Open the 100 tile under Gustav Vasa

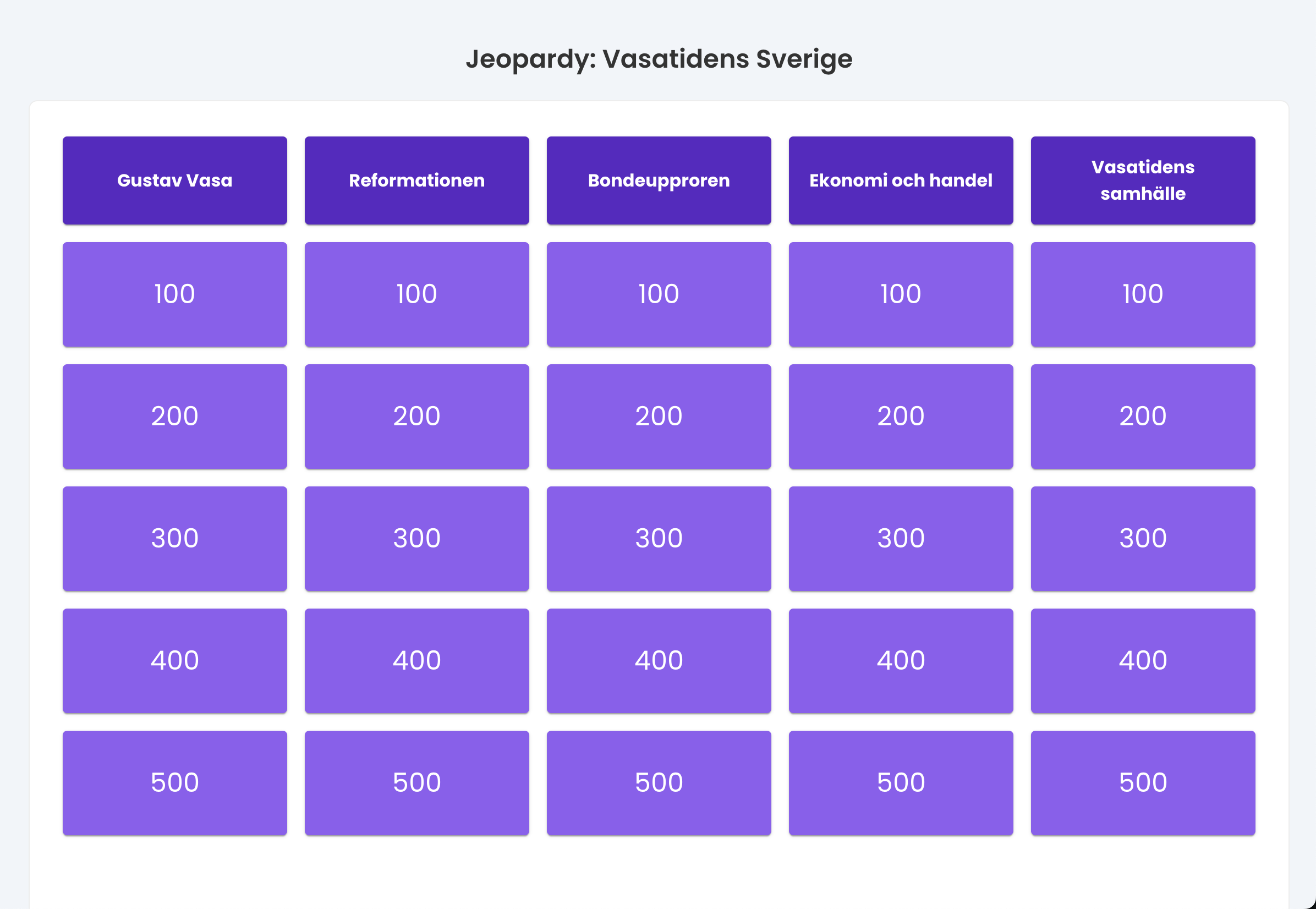click(175, 294)
